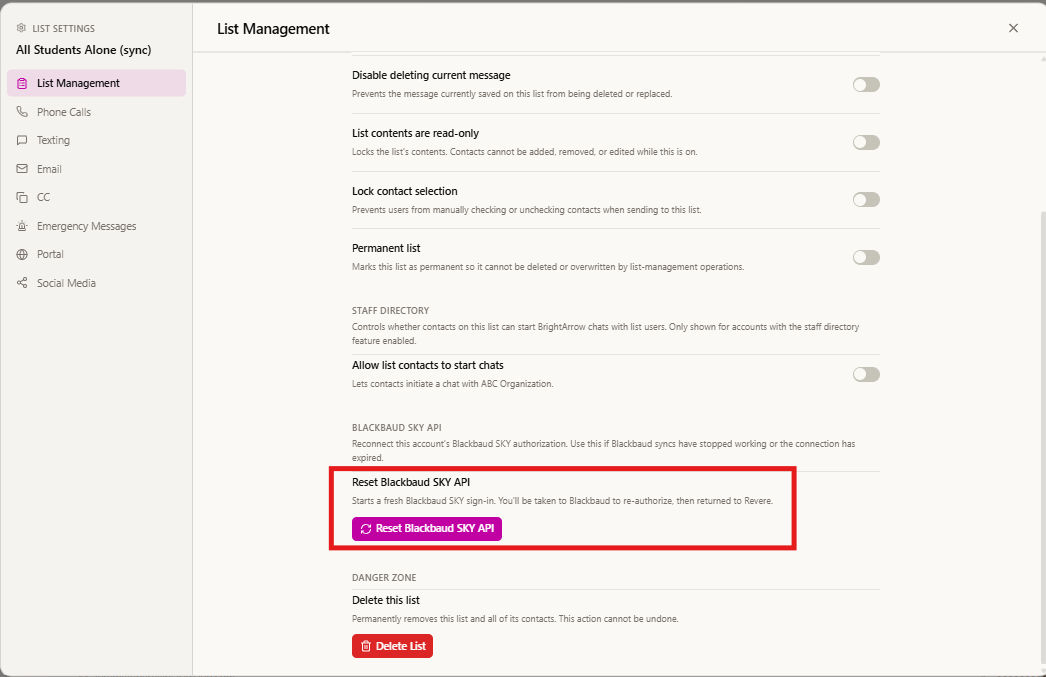1046x677 pixels.
Task: Close the List Management dialog
Action: pyautogui.click(x=1013, y=28)
